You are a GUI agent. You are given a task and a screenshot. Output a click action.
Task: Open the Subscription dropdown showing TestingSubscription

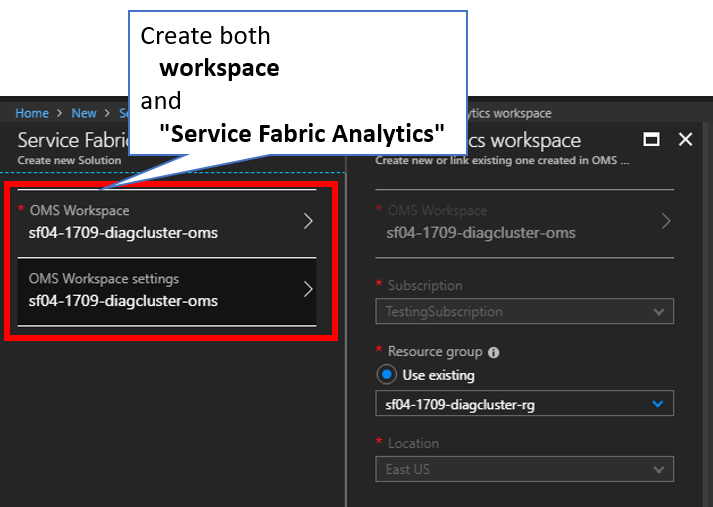[x=524, y=311]
